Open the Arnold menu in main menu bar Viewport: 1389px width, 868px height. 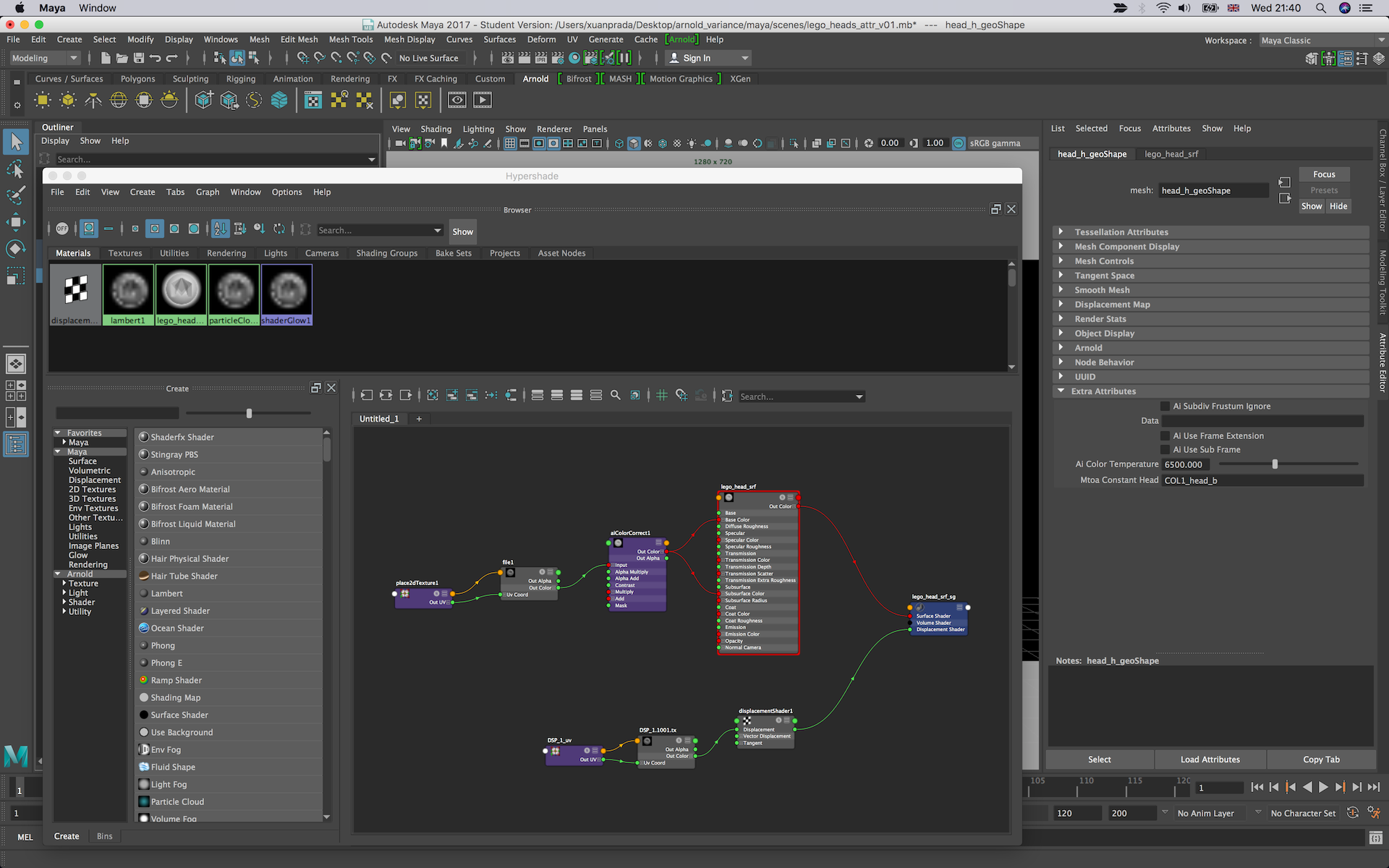click(x=681, y=40)
